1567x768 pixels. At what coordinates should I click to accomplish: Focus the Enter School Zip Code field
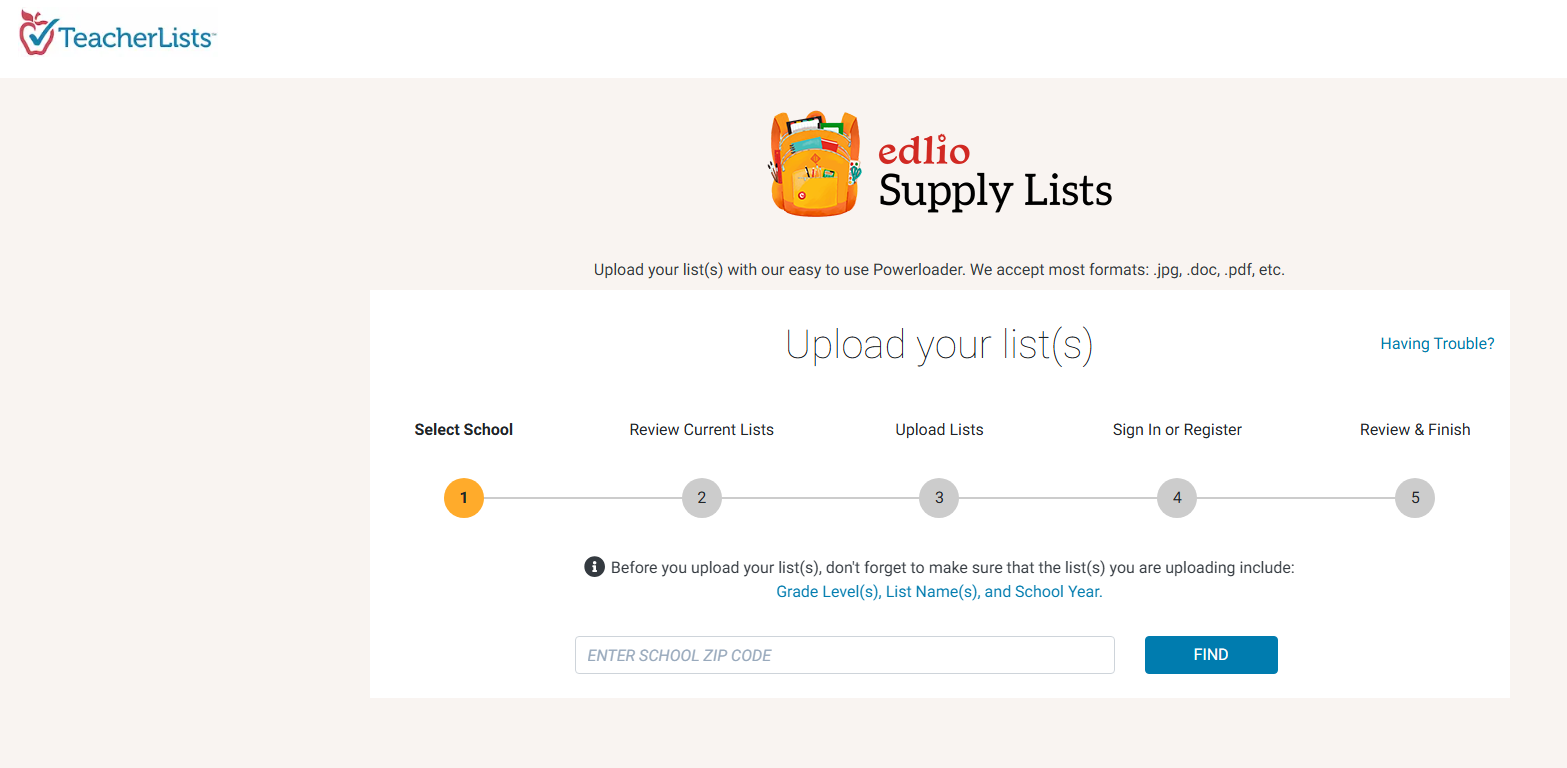coord(844,655)
